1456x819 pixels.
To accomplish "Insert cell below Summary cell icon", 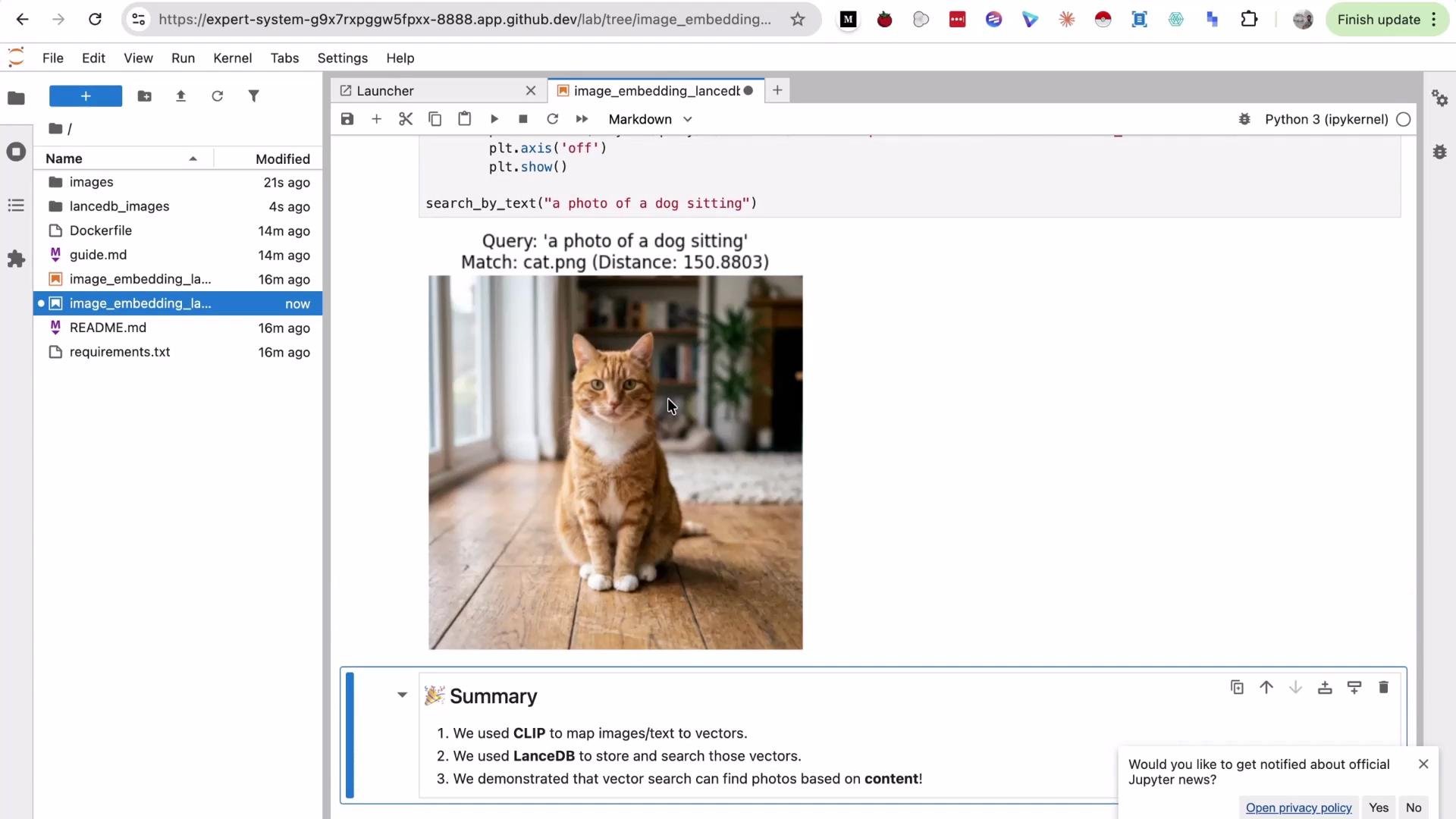I will coord(1354,687).
